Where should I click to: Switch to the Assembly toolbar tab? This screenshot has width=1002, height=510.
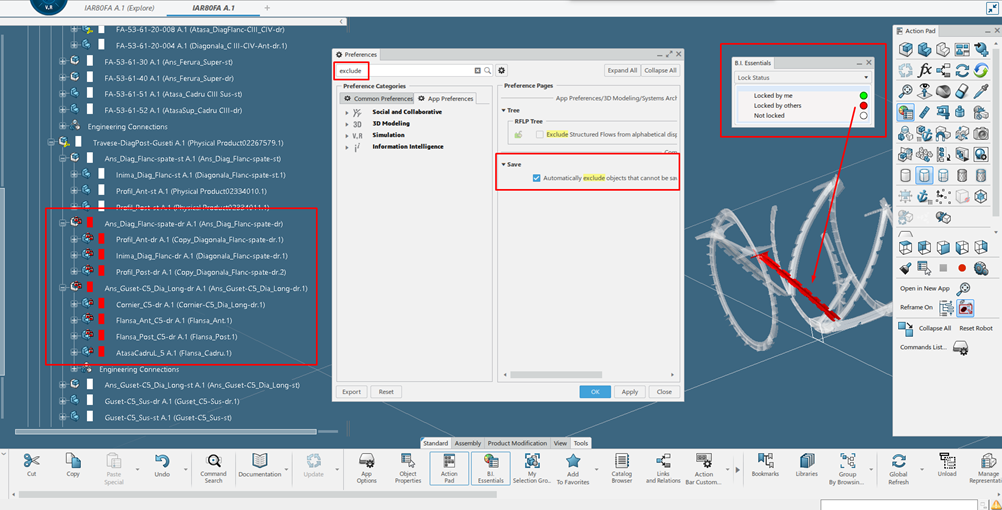tap(467, 443)
